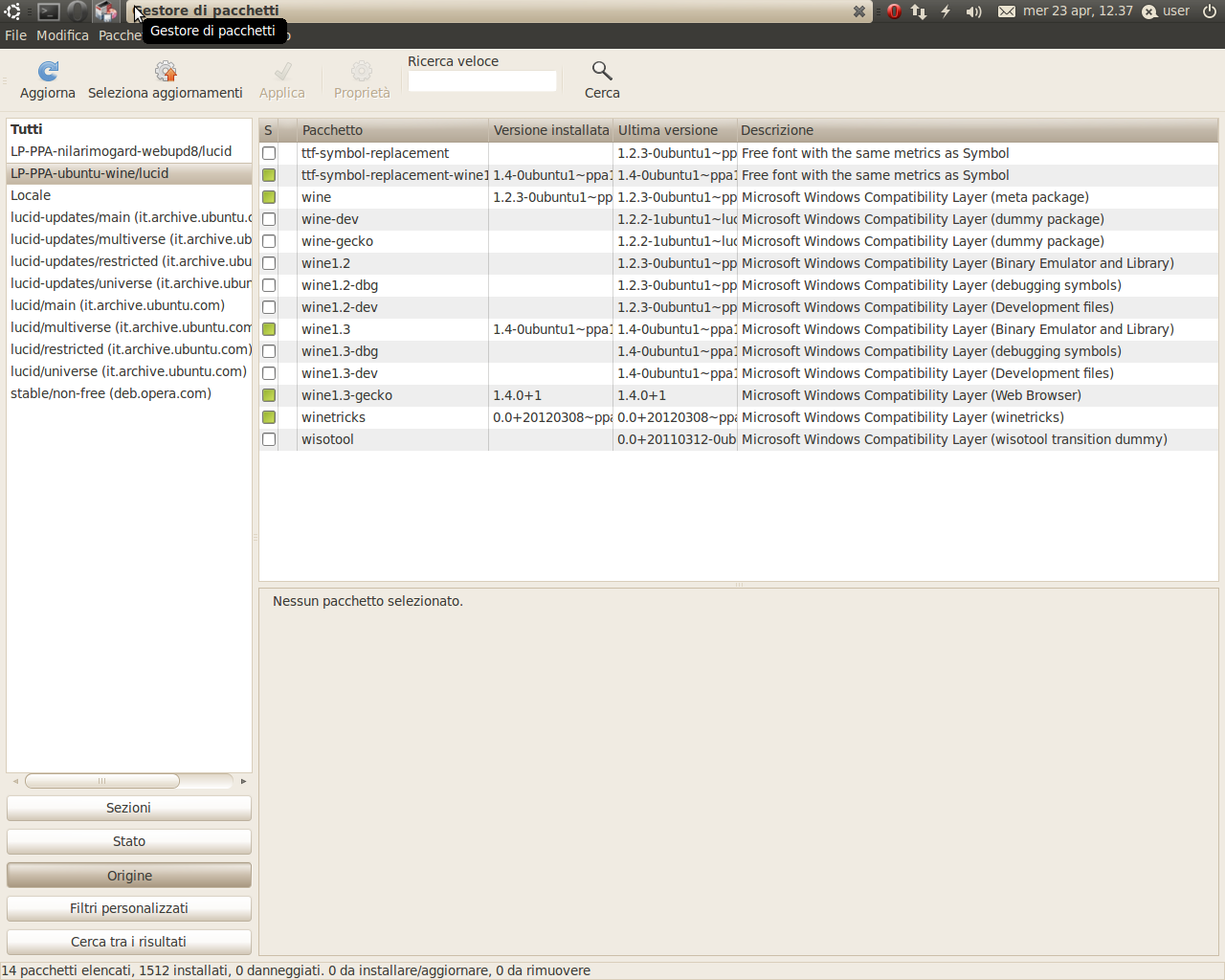Select the winetricks package name

333,417
